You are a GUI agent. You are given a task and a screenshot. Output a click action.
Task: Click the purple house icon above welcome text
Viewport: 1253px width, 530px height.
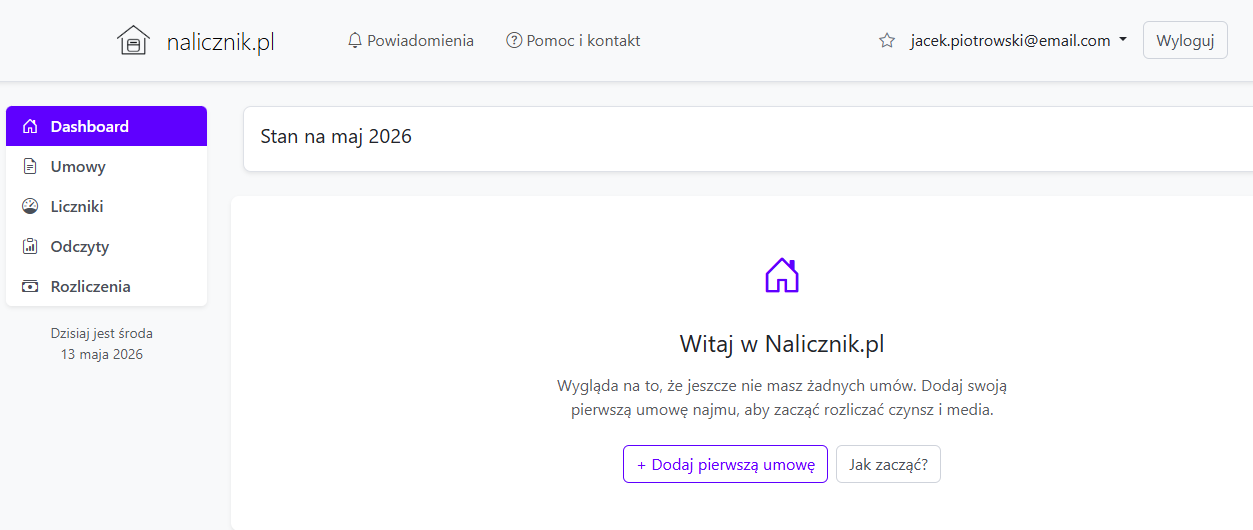click(782, 275)
